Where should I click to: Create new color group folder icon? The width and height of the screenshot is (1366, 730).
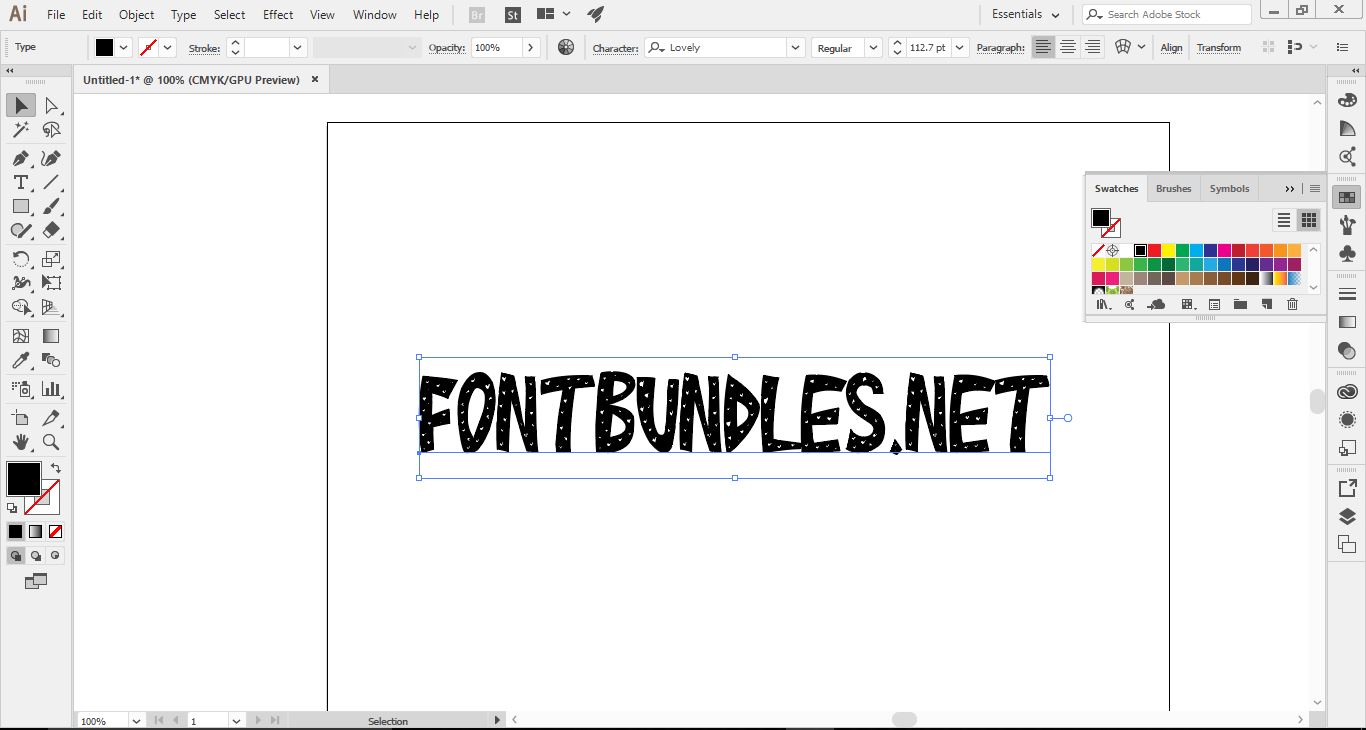(x=1240, y=304)
